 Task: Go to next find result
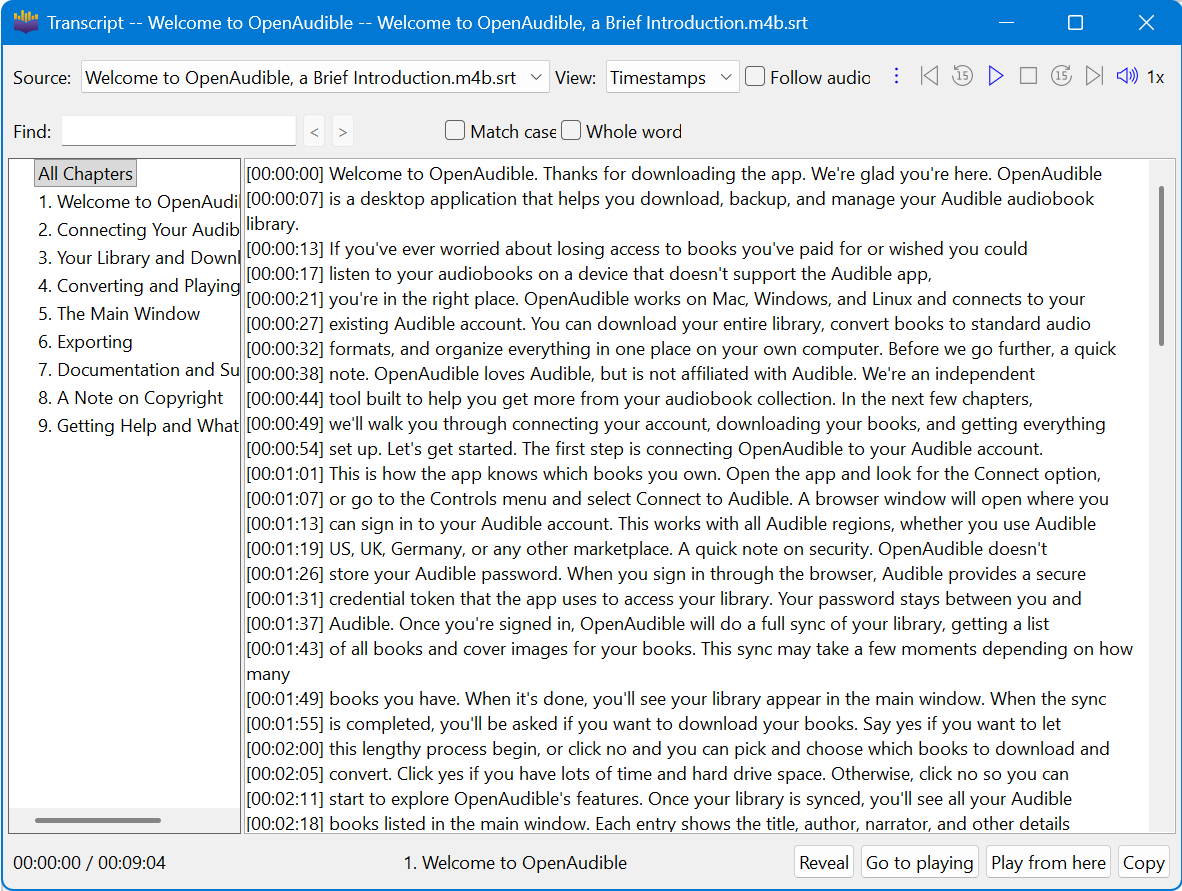click(x=342, y=132)
